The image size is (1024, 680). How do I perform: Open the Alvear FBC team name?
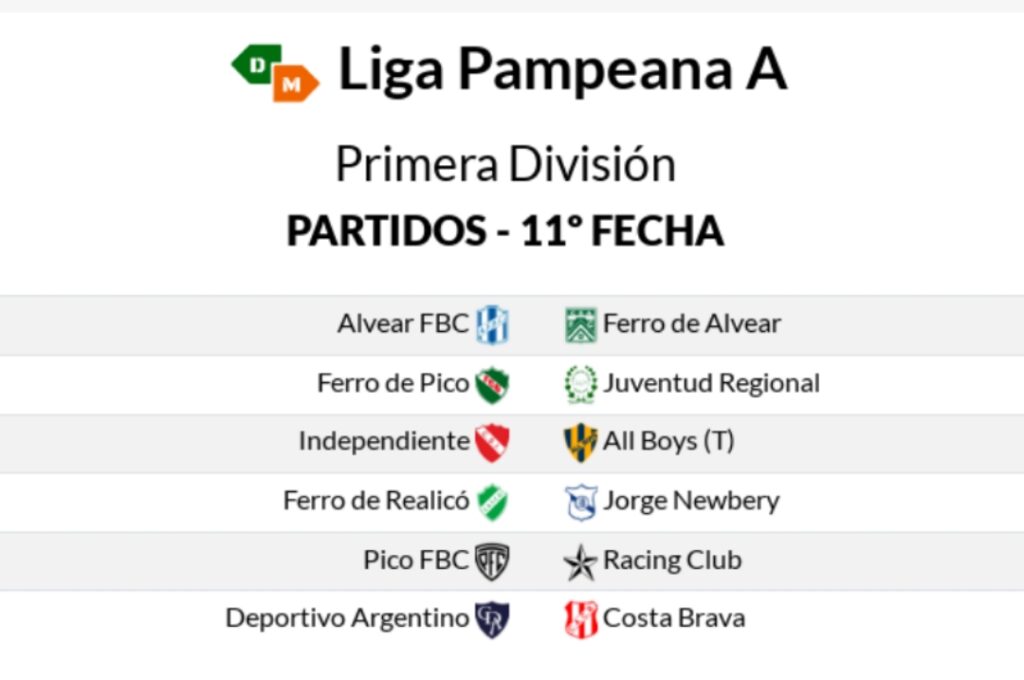point(402,324)
